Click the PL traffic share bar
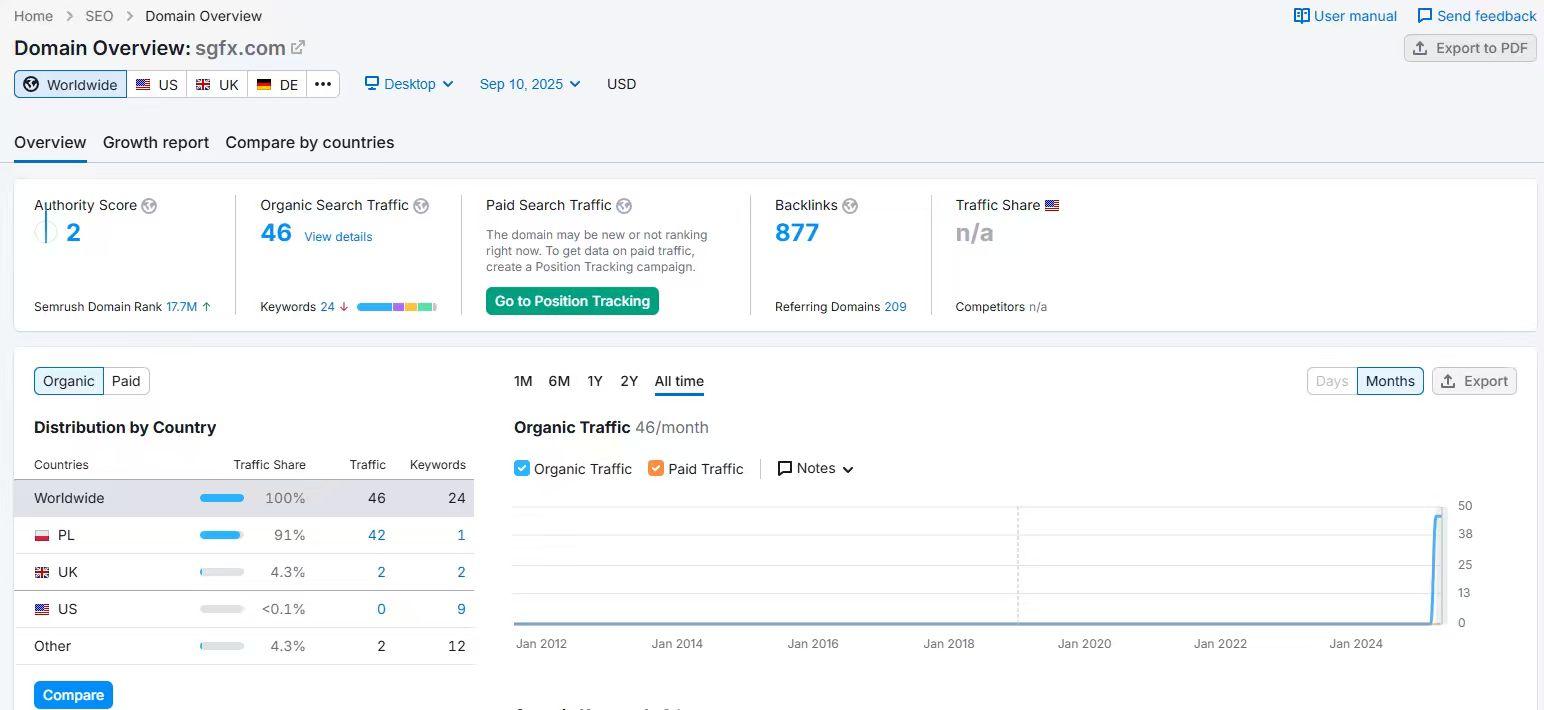Image resolution: width=1544 pixels, height=710 pixels. pyautogui.click(x=222, y=535)
